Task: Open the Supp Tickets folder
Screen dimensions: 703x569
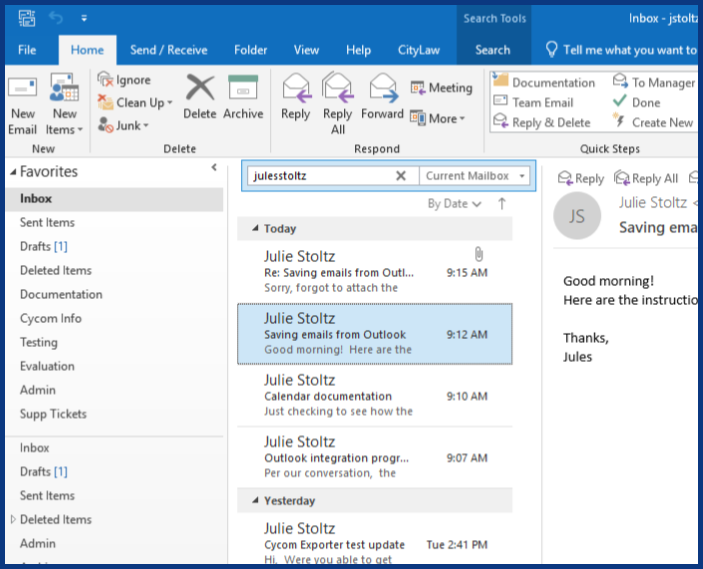Action: tap(53, 414)
